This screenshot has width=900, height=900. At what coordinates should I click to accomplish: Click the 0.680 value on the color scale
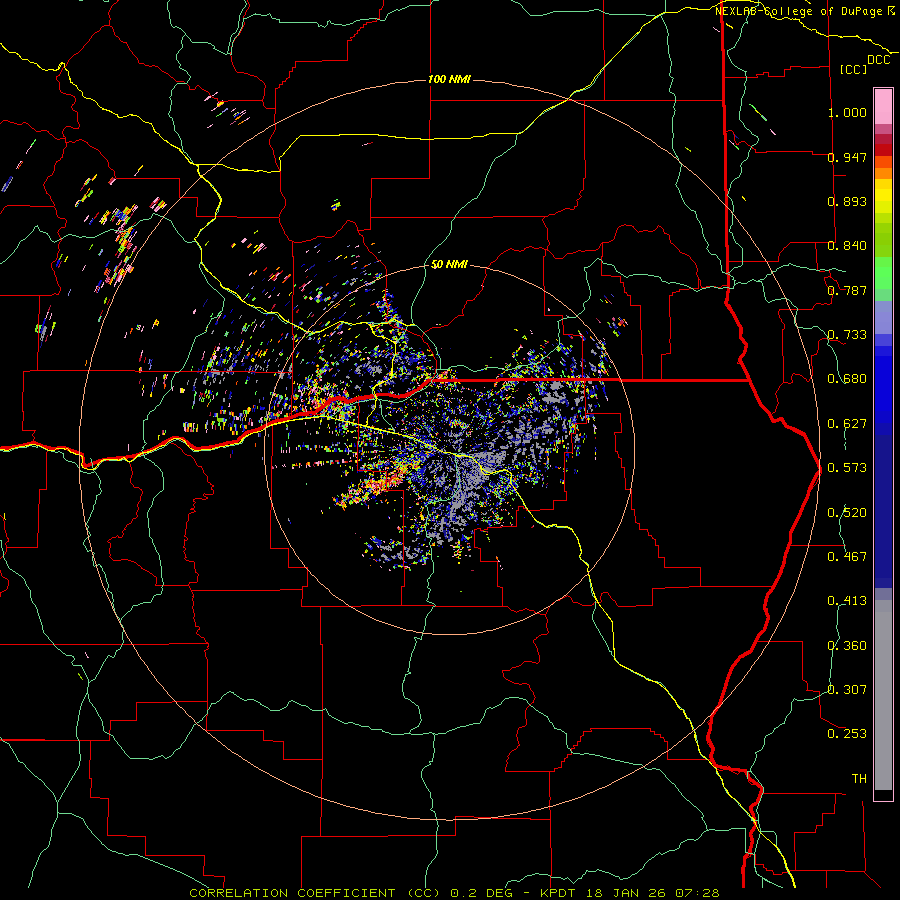pyautogui.click(x=847, y=379)
